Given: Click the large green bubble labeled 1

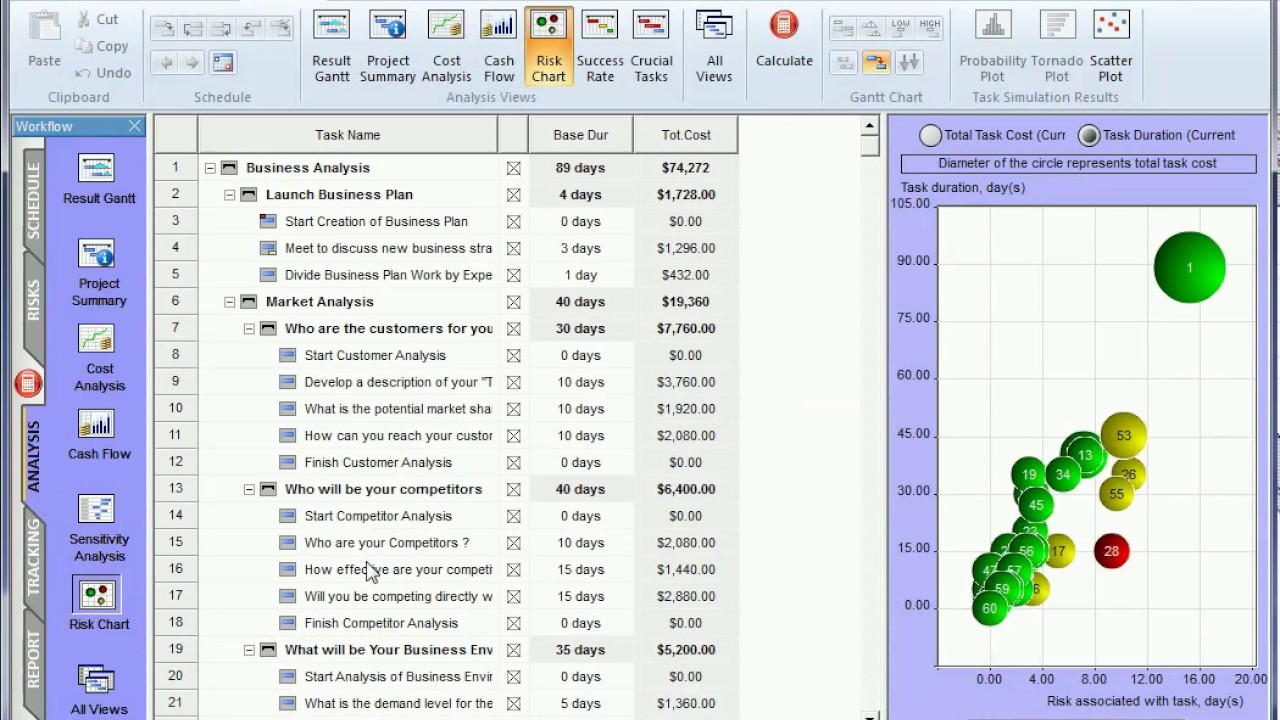Looking at the screenshot, I should pyautogui.click(x=1189, y=267).
